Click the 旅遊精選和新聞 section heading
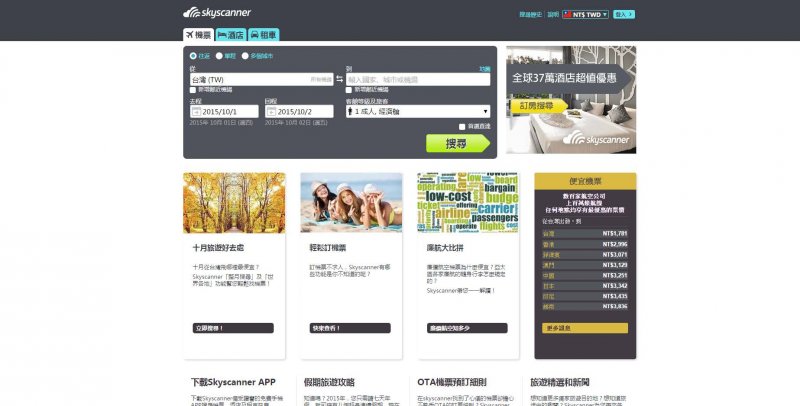The height and width of the screenshot is (406, 800). click(560, 382)
